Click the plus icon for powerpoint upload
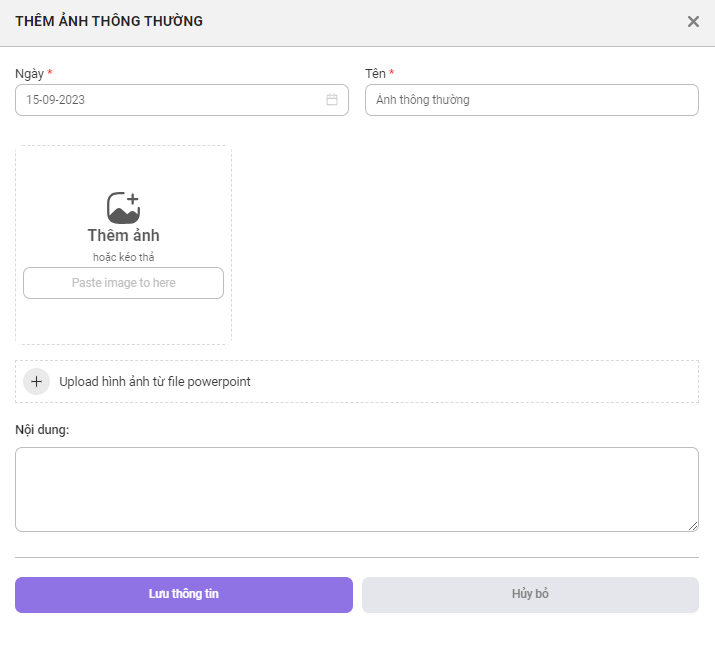This screenshot has height=646, width=715. pos(36,382)
